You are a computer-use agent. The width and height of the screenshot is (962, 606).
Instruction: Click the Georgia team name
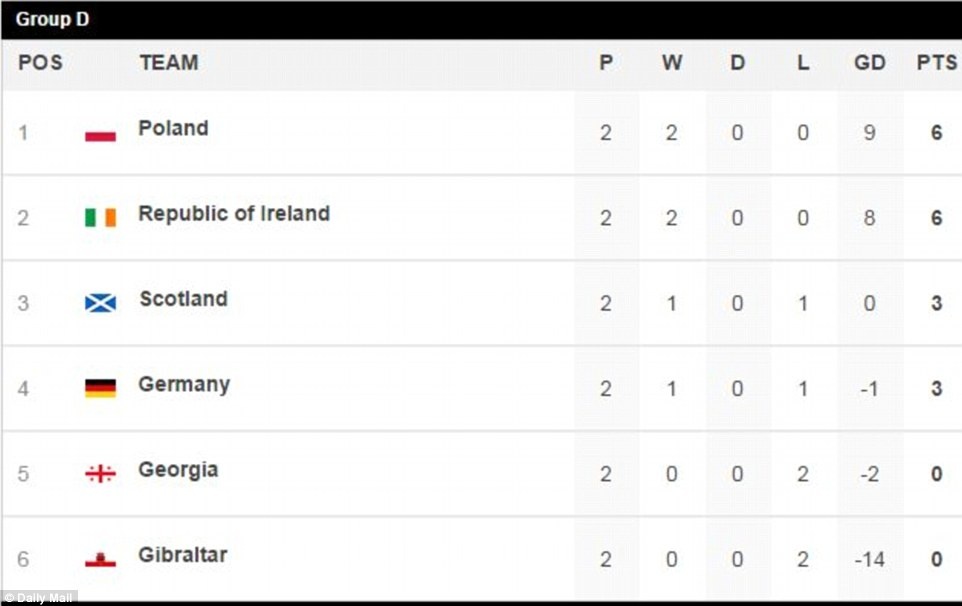178,469
